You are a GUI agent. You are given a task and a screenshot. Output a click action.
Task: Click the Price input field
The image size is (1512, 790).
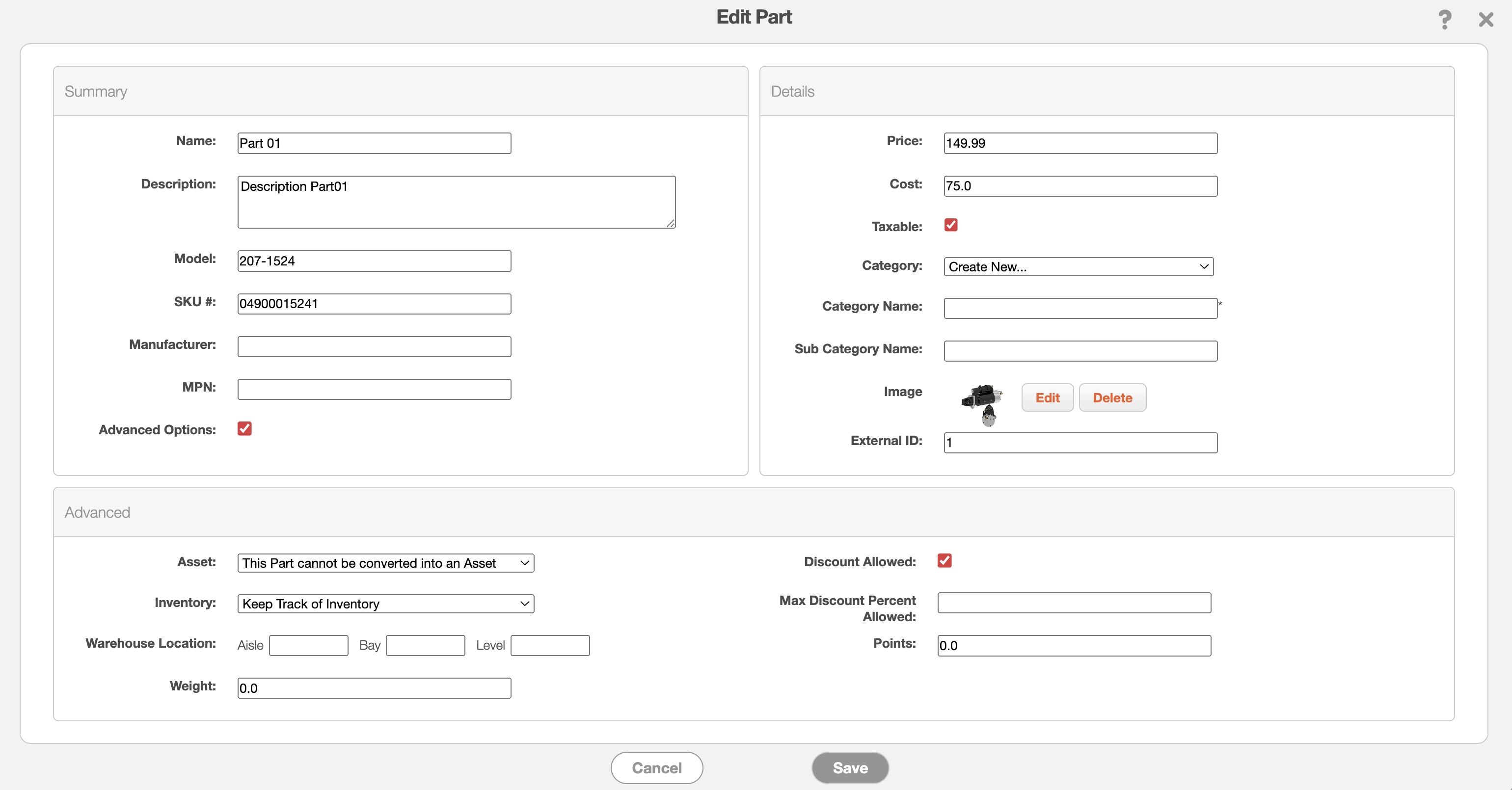click(1080, 143)
